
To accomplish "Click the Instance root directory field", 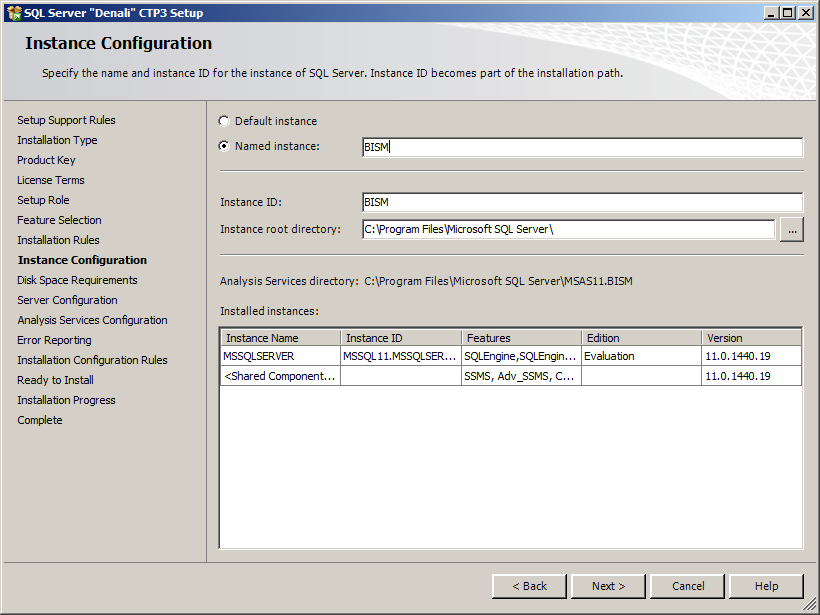I will point(568,229).
